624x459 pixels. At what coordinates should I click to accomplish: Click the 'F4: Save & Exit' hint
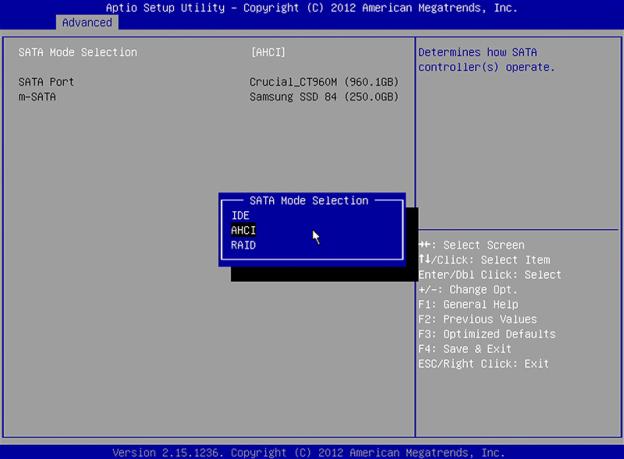(x=464, y=349)
